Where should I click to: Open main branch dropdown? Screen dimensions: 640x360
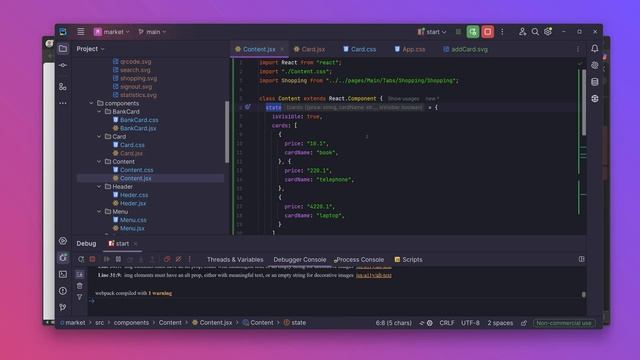click(152, 32)
